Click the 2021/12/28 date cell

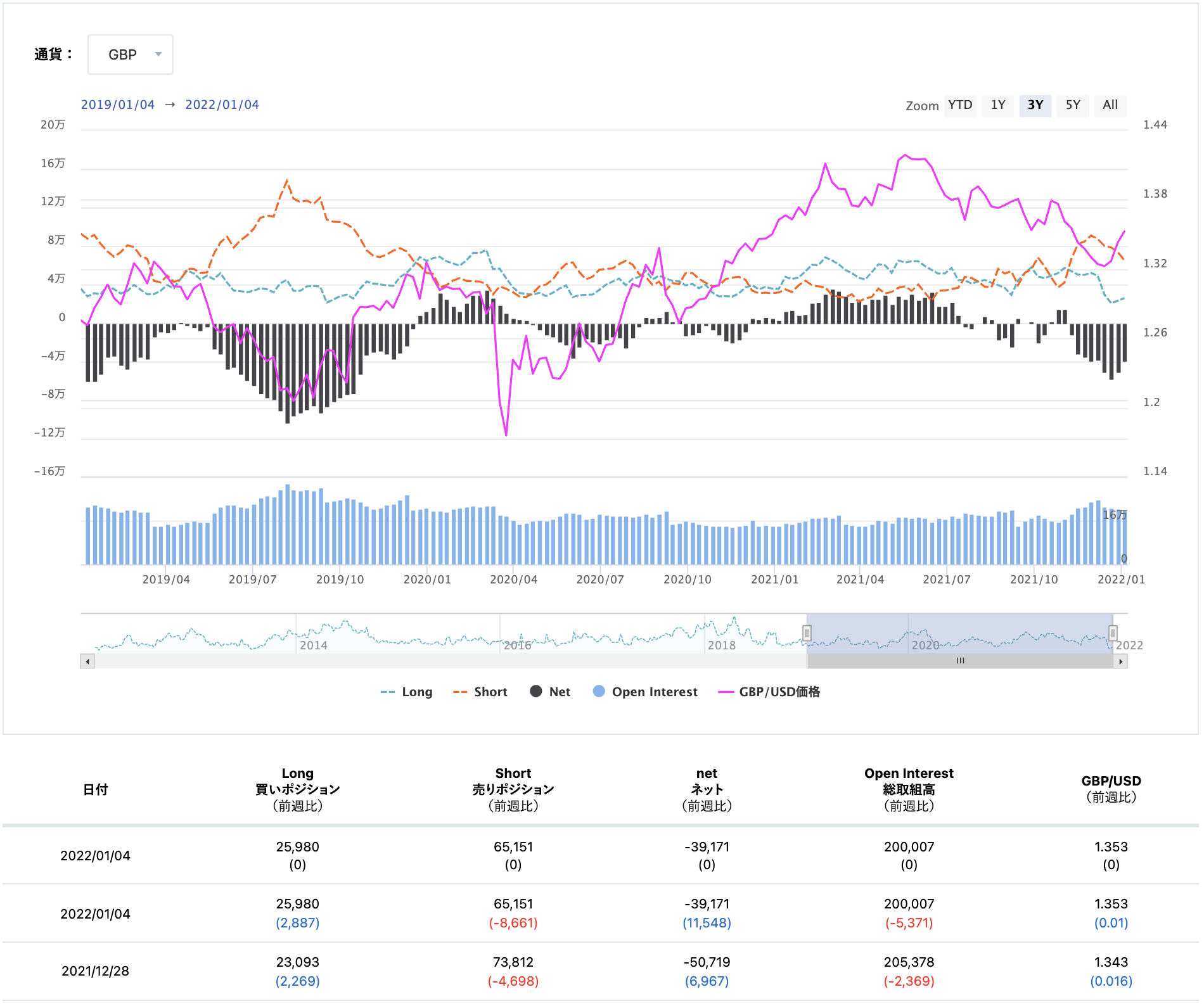(x=95, y=971)
